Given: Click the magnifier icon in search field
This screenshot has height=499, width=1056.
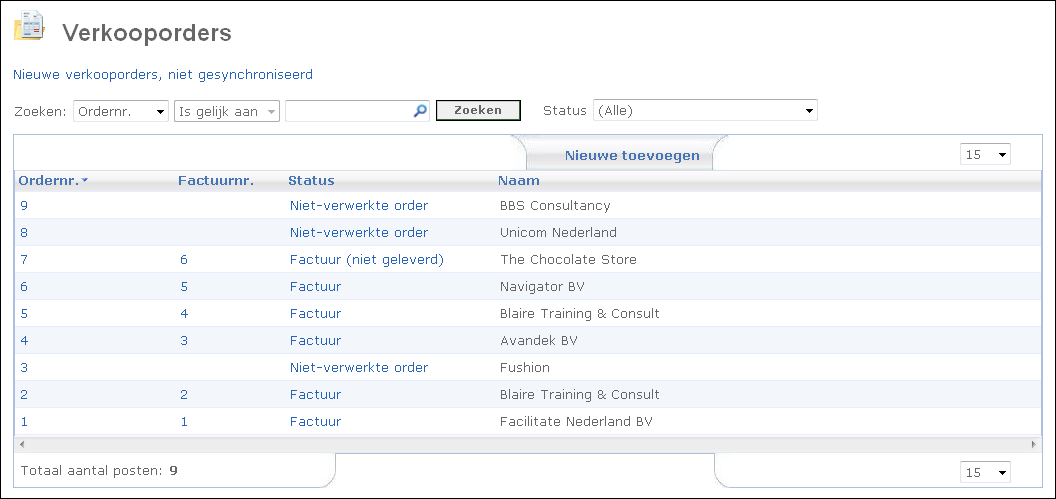Looking at the screenshot, I should [x=420, y=111].
